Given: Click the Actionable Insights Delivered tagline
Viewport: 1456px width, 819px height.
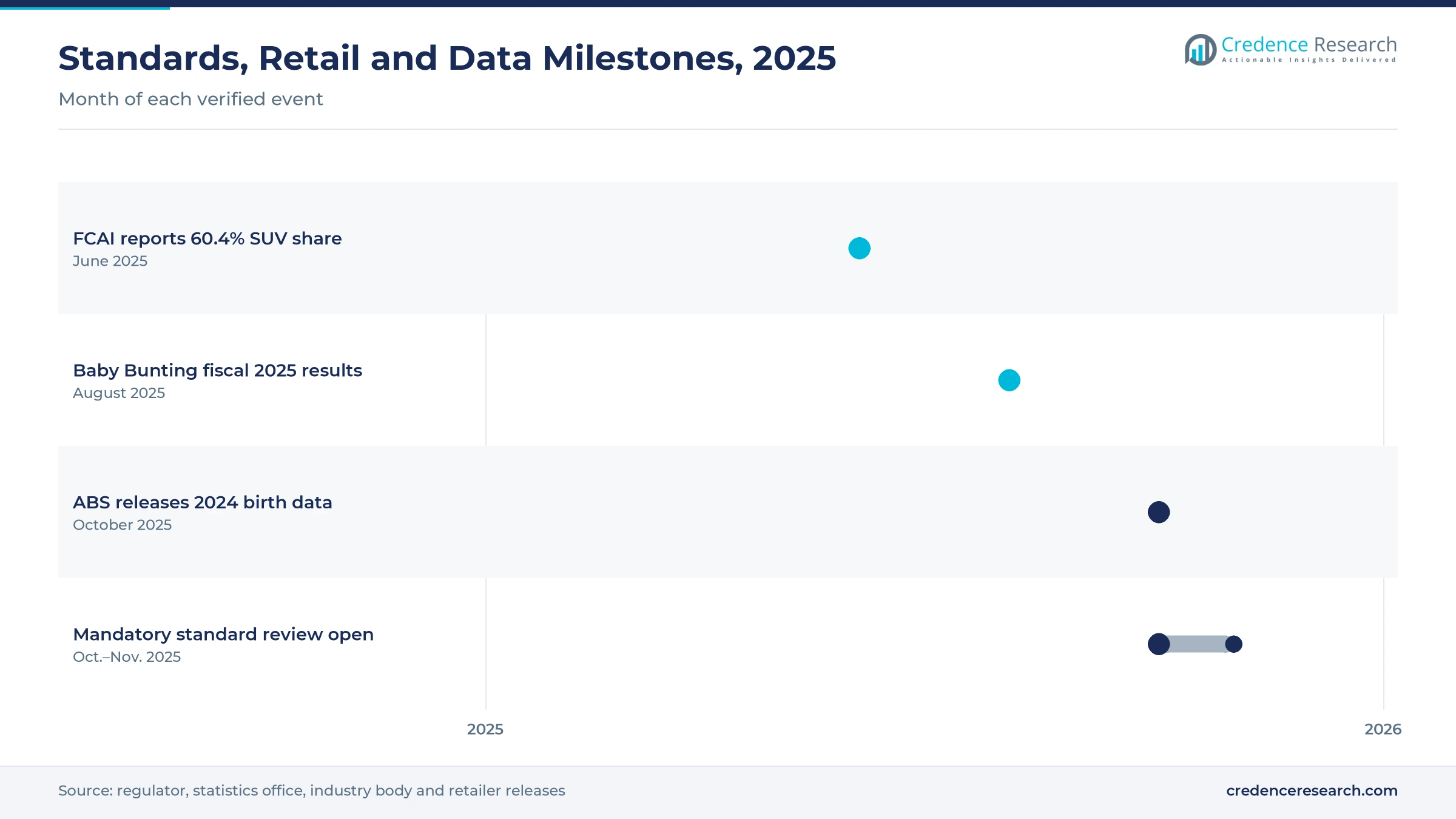Looking at the screenshot, I should point(1309,60).
